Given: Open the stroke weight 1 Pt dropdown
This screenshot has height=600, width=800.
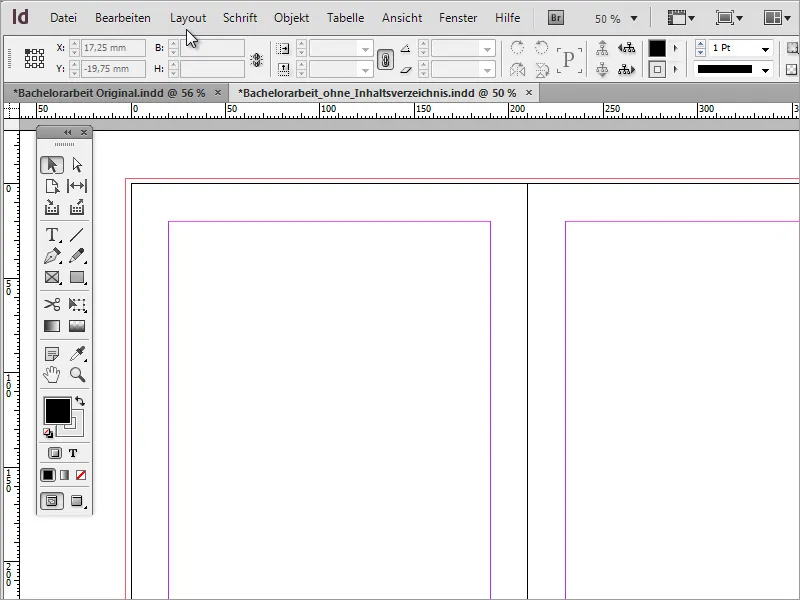Looking at the screenshot, I should tap(765, 49).
